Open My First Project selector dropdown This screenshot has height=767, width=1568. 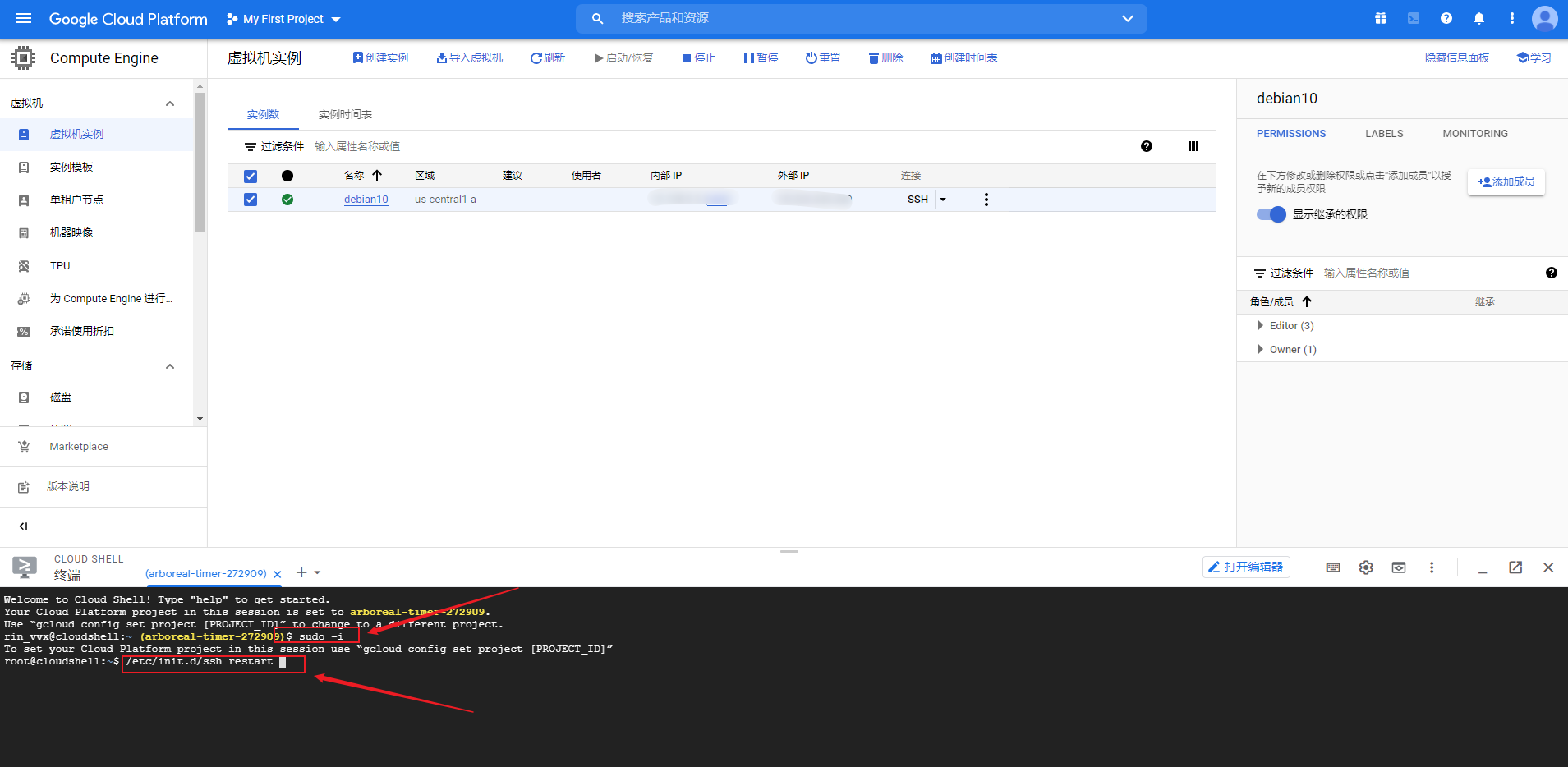click(x=283, y=18)
